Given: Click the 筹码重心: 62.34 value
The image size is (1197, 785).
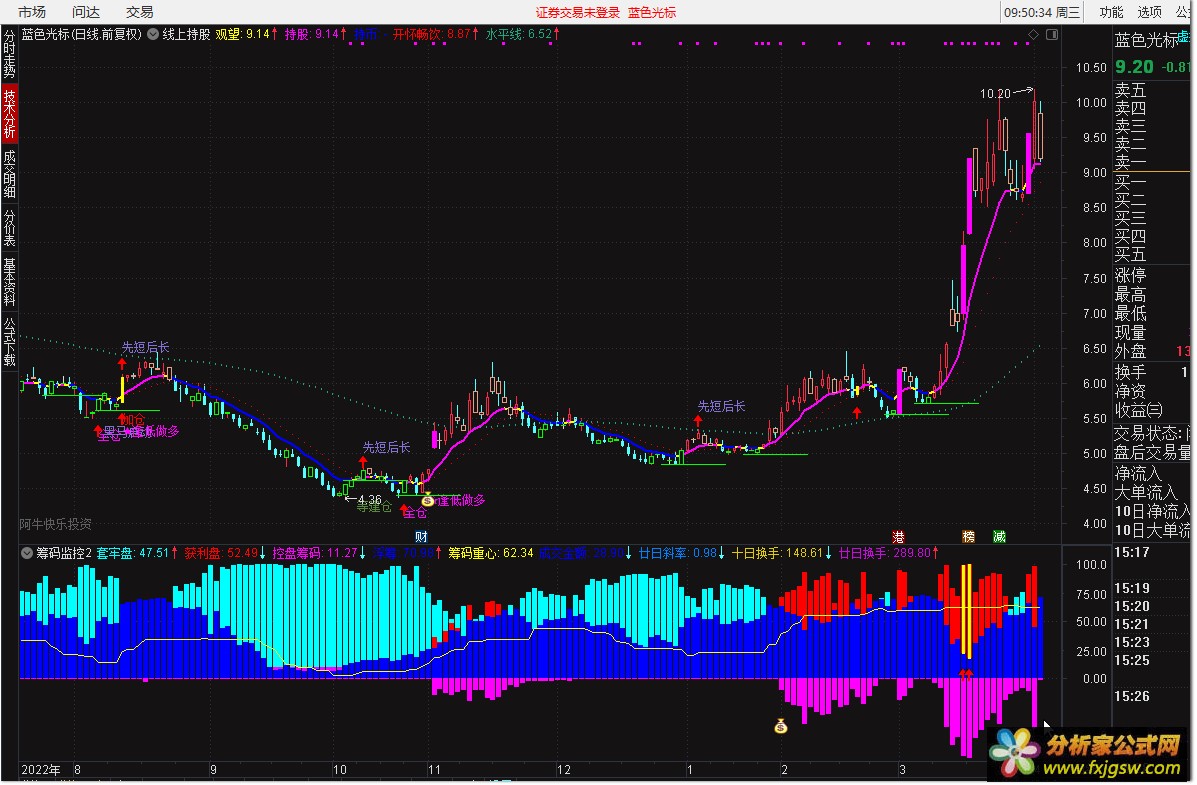Looking at the screenshot, I should point(490,553).
